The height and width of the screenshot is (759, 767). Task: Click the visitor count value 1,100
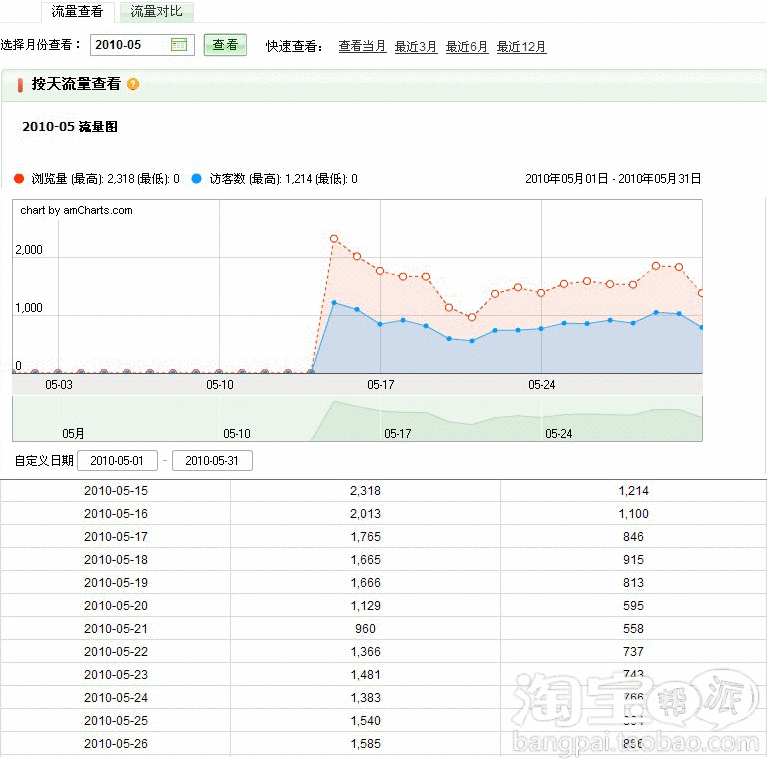(633, 514)
